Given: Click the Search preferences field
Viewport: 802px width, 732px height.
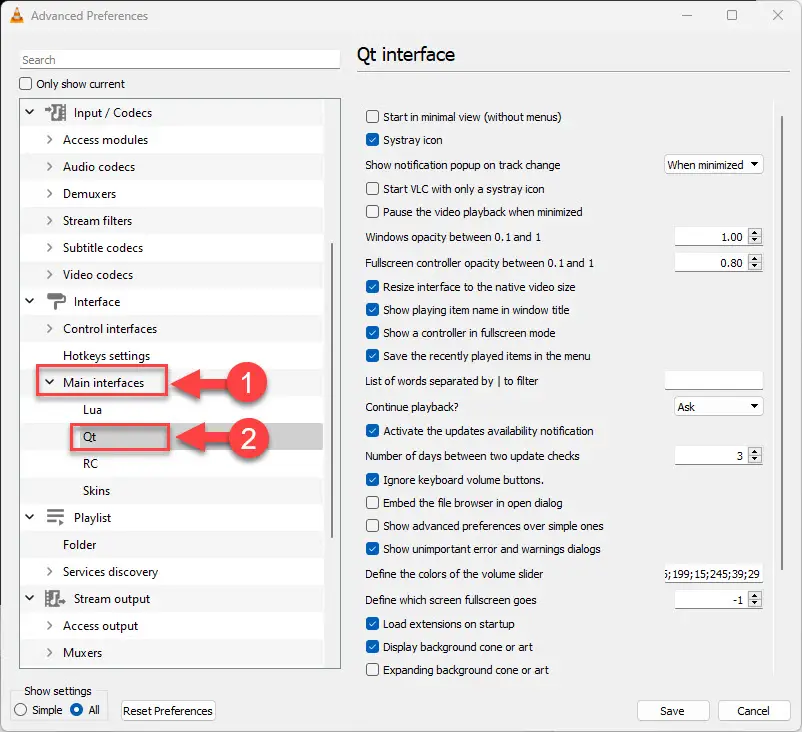Looking at the screenshot, I should pyautogui.click(x=180, y=59).
